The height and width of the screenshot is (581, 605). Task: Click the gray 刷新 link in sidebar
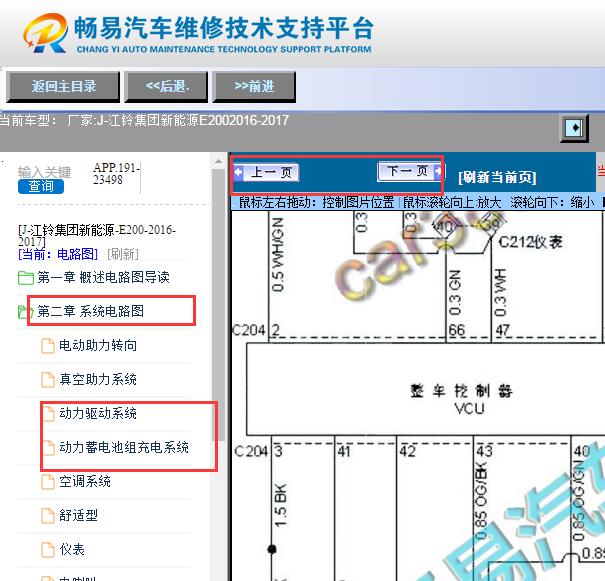pyautogui.click(x=123, y=254)
